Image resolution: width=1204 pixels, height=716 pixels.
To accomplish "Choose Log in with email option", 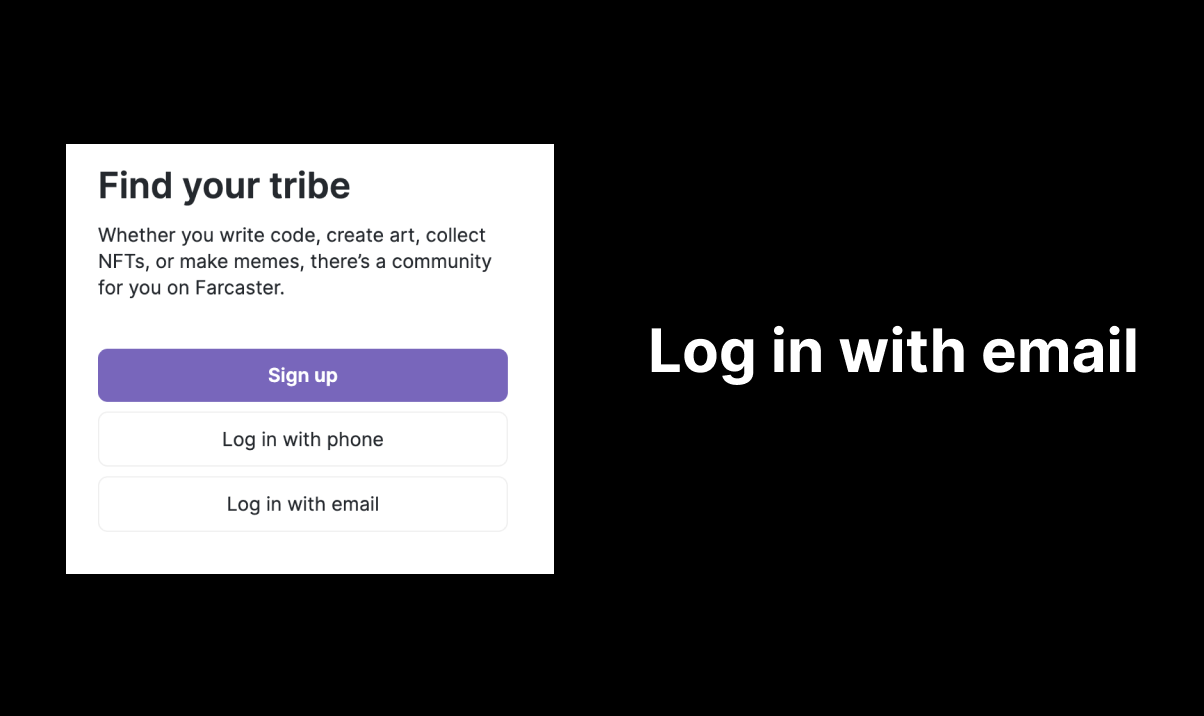I will point(302,503).
